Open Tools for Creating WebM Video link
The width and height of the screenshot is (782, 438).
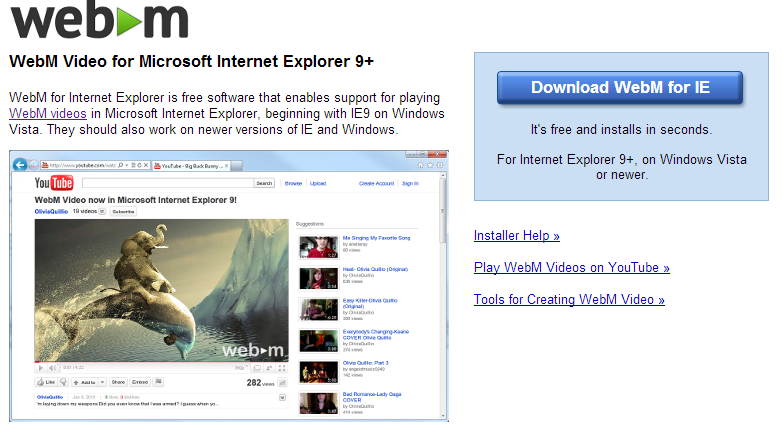tap(569, 299)
